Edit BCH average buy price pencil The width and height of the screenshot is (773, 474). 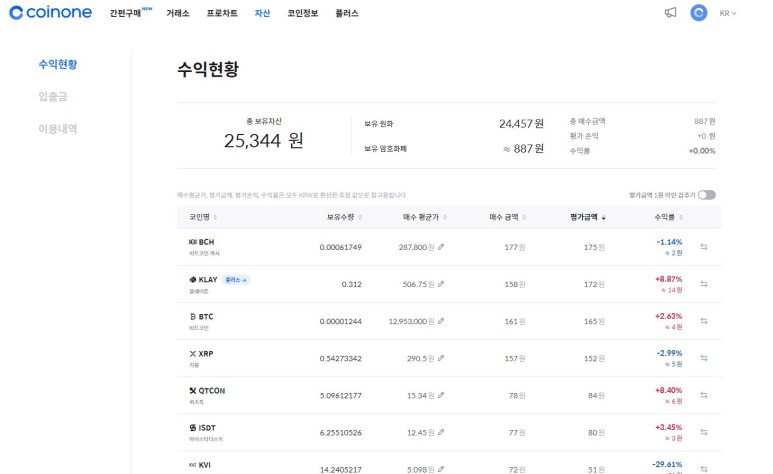pos(441,247)
